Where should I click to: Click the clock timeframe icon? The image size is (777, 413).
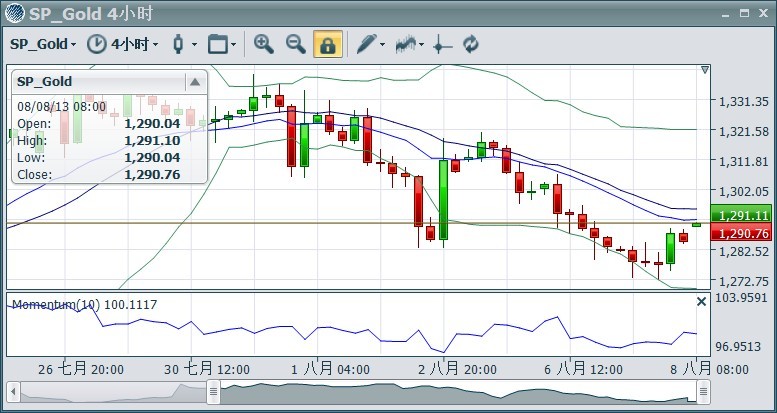(x=97, y=44)
